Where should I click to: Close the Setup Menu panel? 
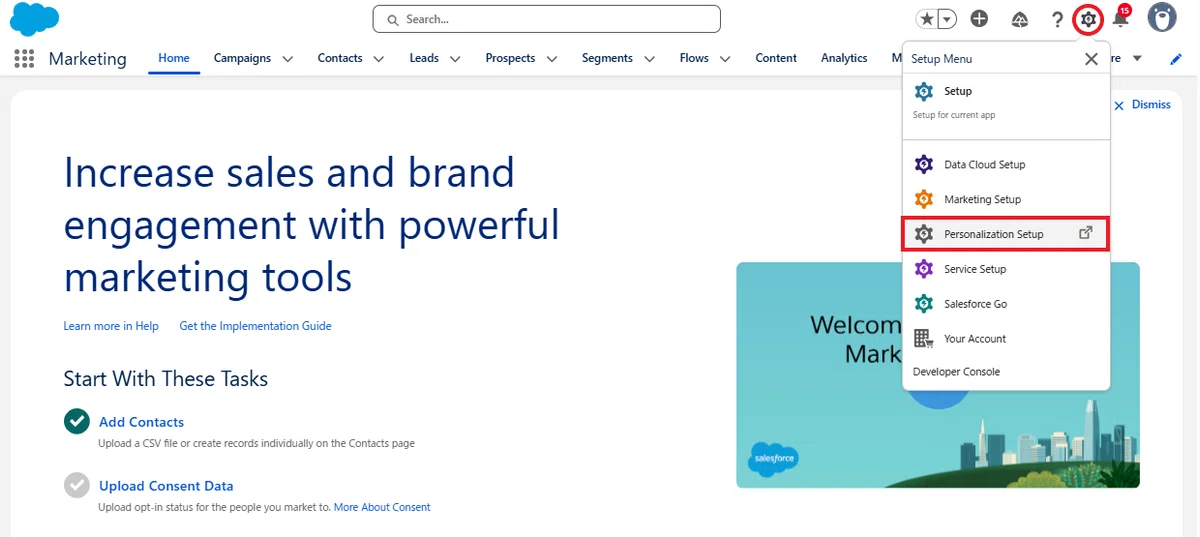pyautogui.click(x=1091, y=59)
